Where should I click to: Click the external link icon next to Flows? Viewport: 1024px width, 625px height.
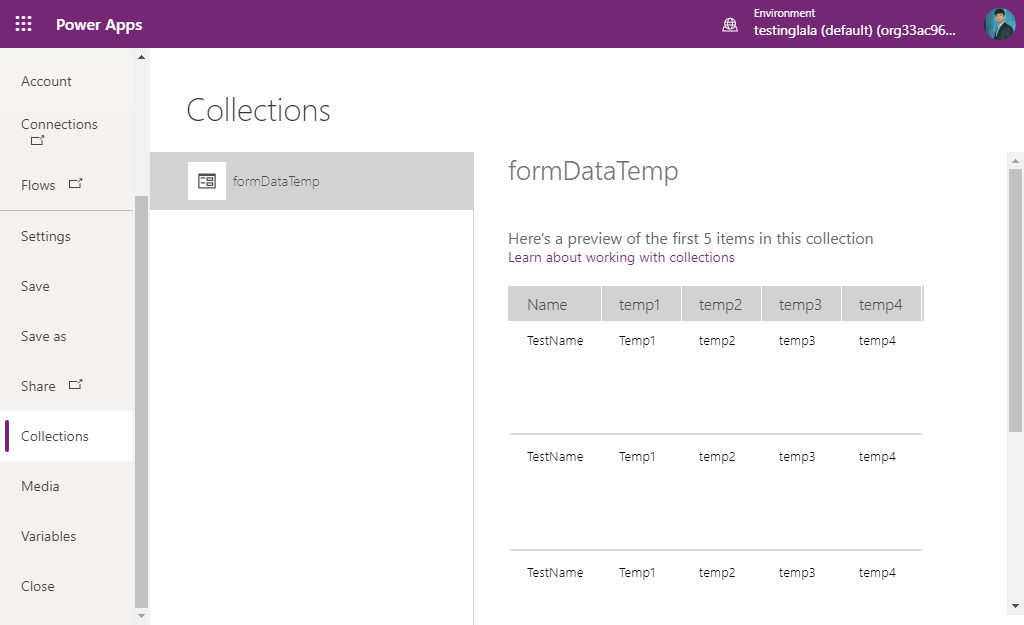pos(76,184)
